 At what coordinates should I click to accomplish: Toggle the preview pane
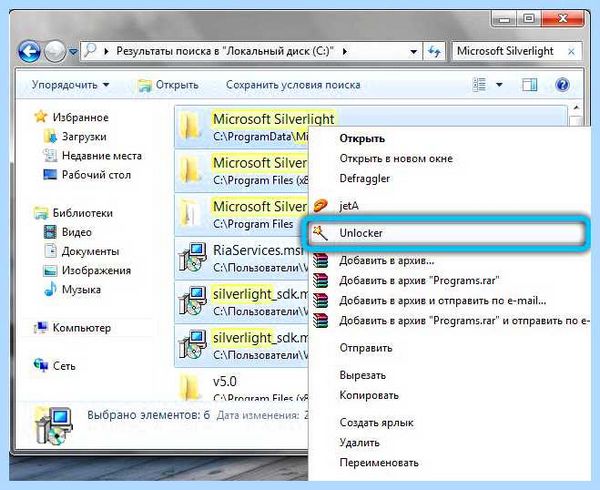click(530, 85)
